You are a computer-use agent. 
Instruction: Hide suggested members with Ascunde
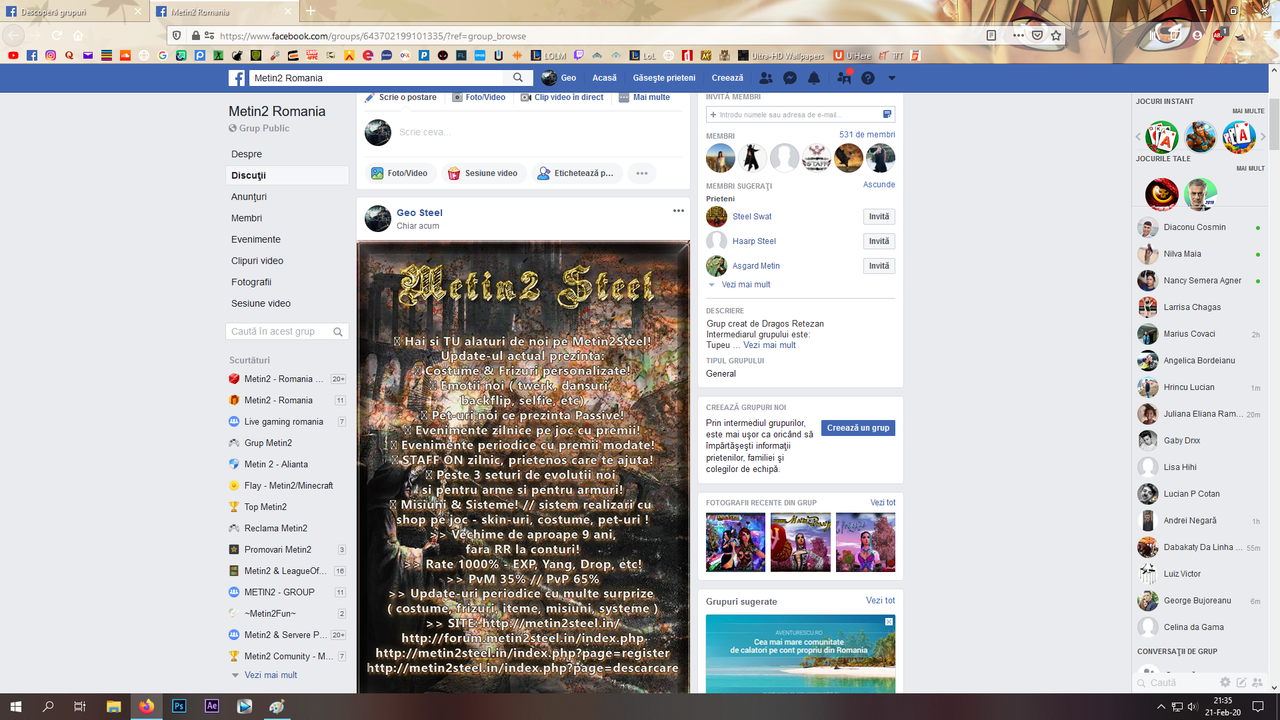(x=879, y=185)
